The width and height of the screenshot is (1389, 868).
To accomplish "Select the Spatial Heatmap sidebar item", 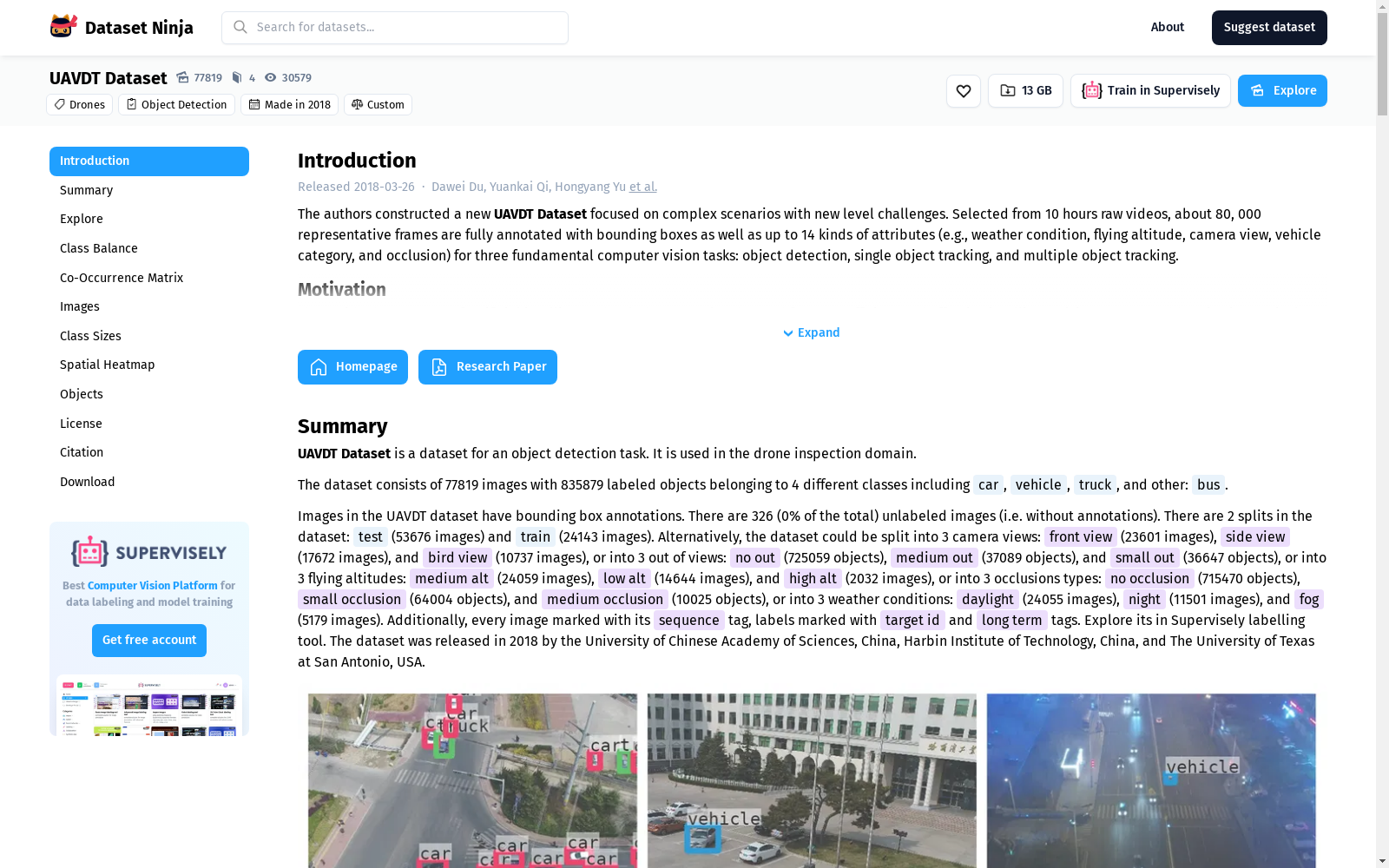I will pos(107,365).
